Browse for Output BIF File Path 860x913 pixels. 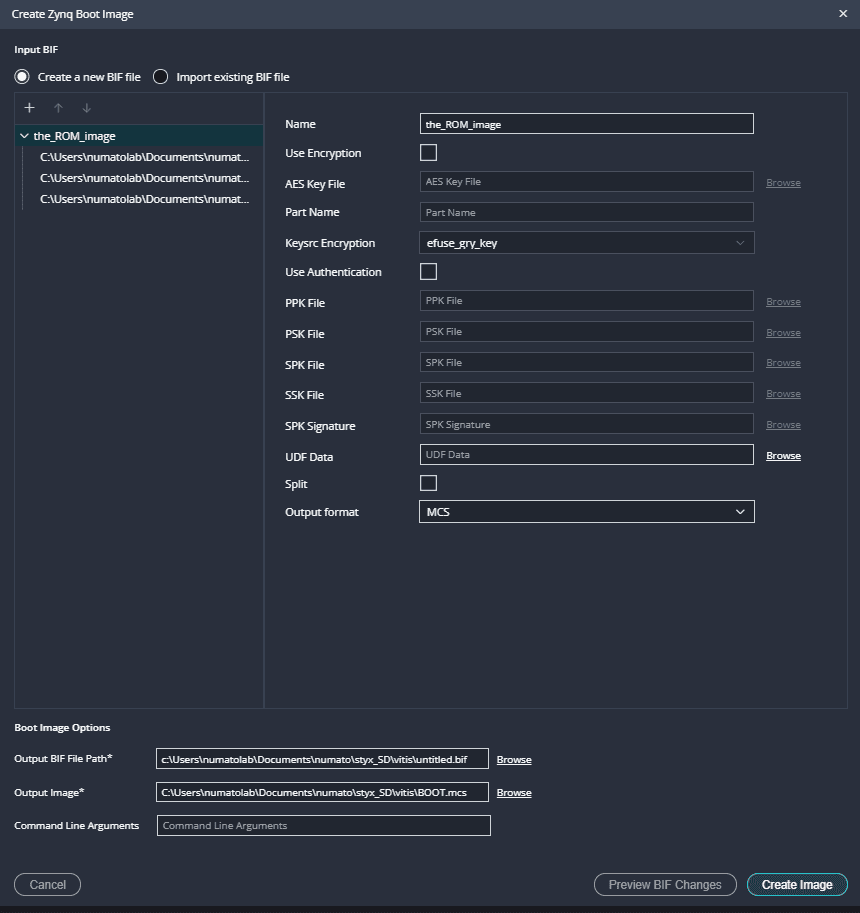(x=514, y=760)
